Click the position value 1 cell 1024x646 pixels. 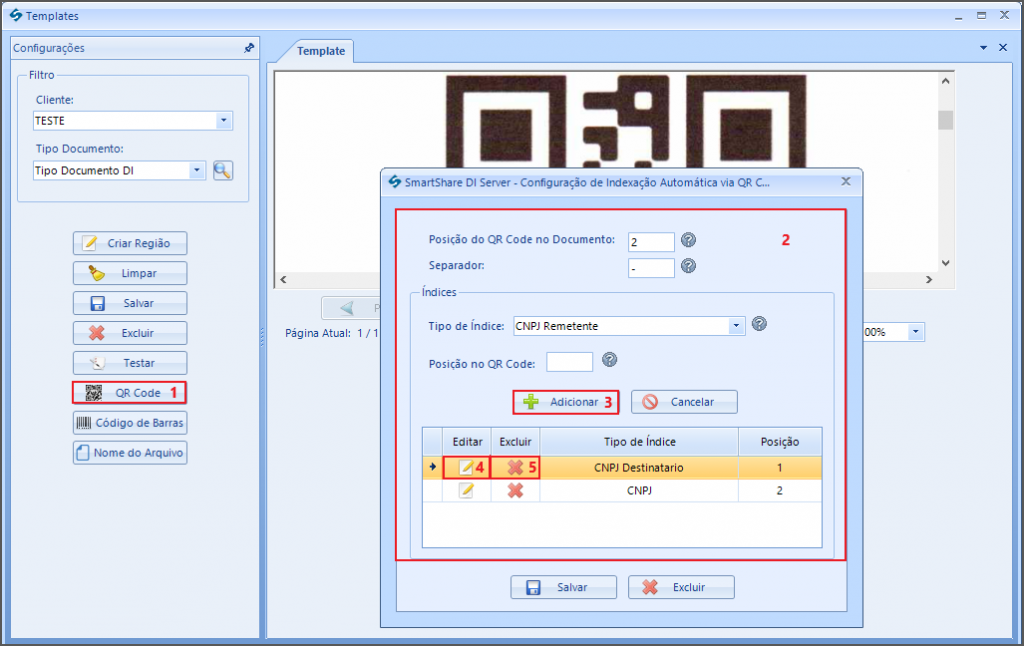[780, 468]
